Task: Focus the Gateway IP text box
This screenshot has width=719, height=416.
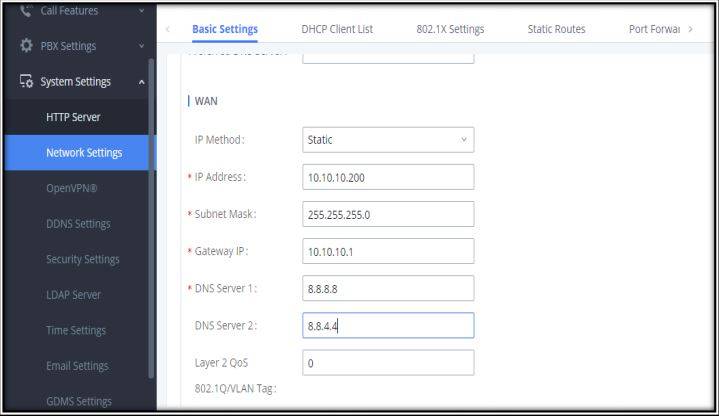Action: click(x=387, y=251)
